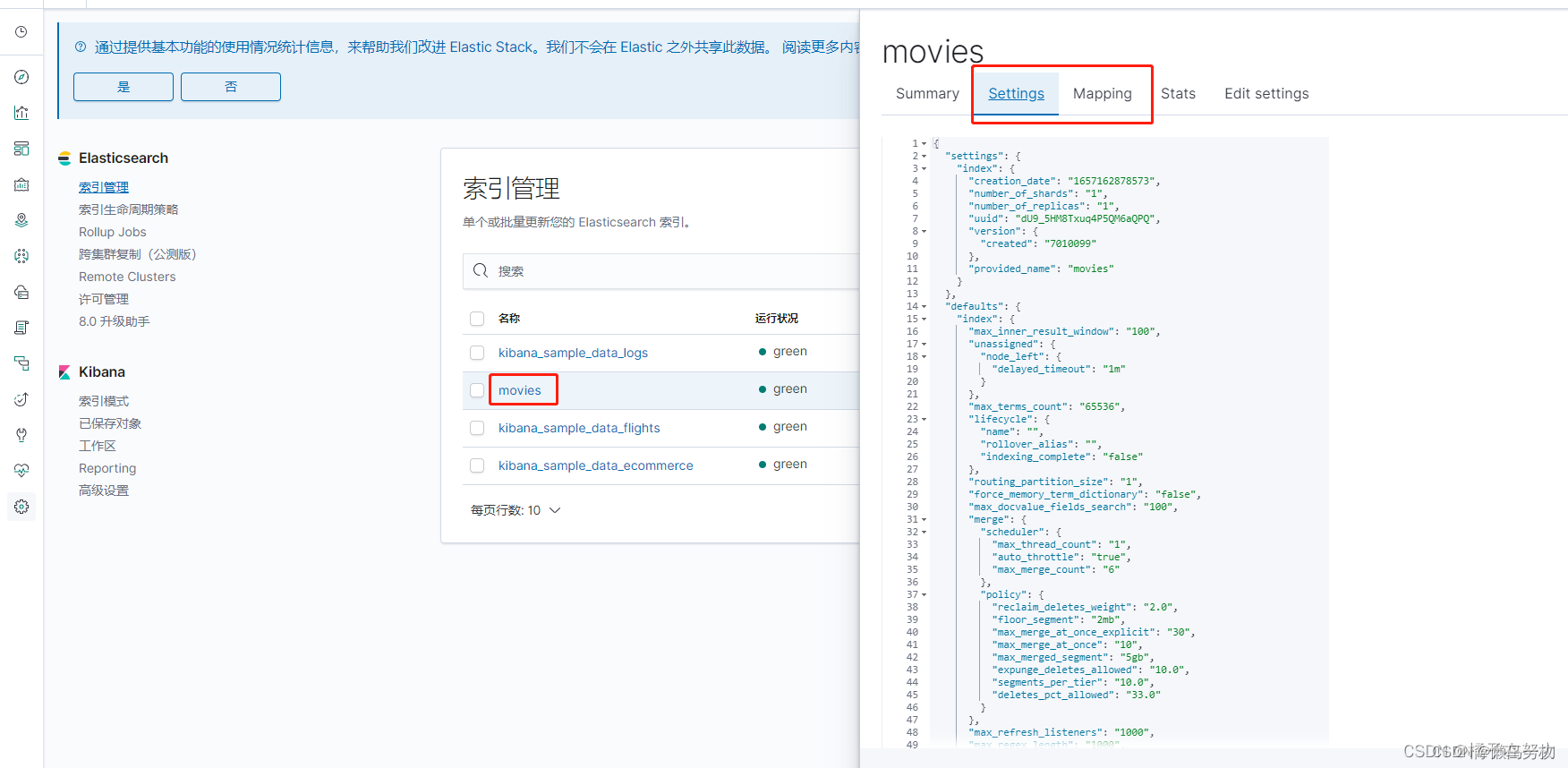Viewport: 1568px width, 768px height.
Task: Click the 是 (Yes) button
Action: [124, 87]
